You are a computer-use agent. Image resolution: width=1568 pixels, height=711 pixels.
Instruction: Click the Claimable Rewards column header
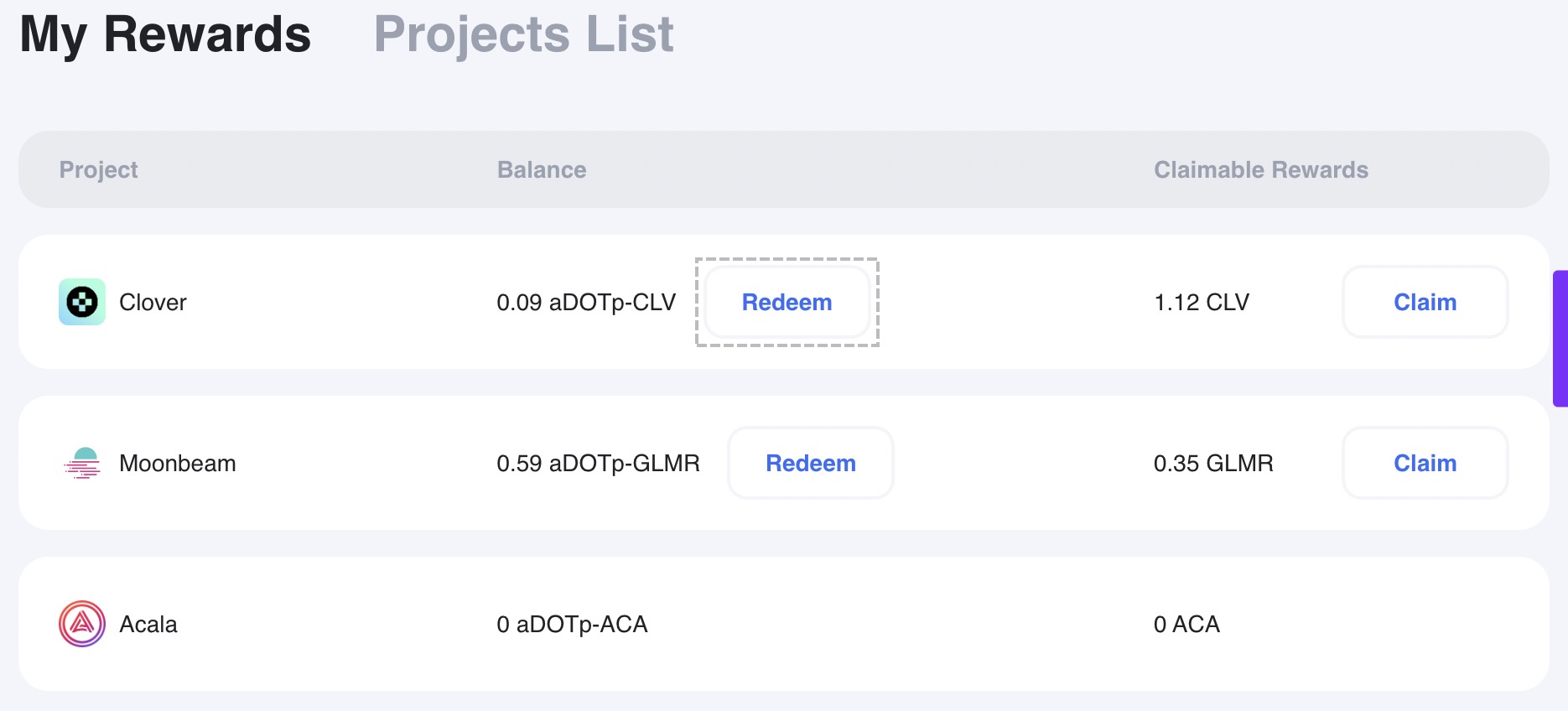pos(1261,169)
